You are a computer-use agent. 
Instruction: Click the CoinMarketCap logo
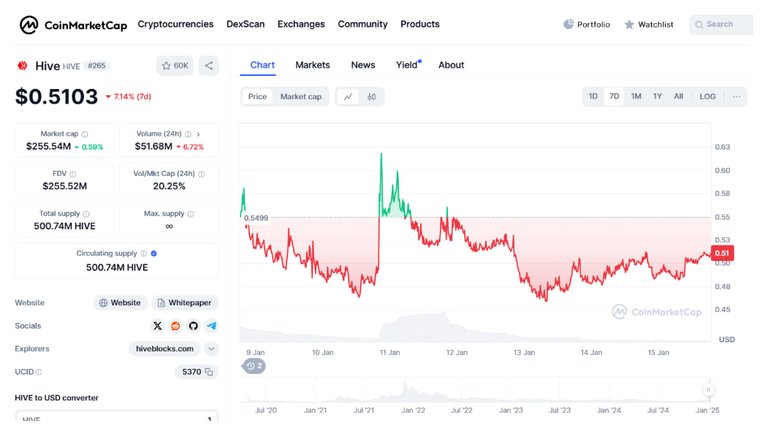[73, 24]
